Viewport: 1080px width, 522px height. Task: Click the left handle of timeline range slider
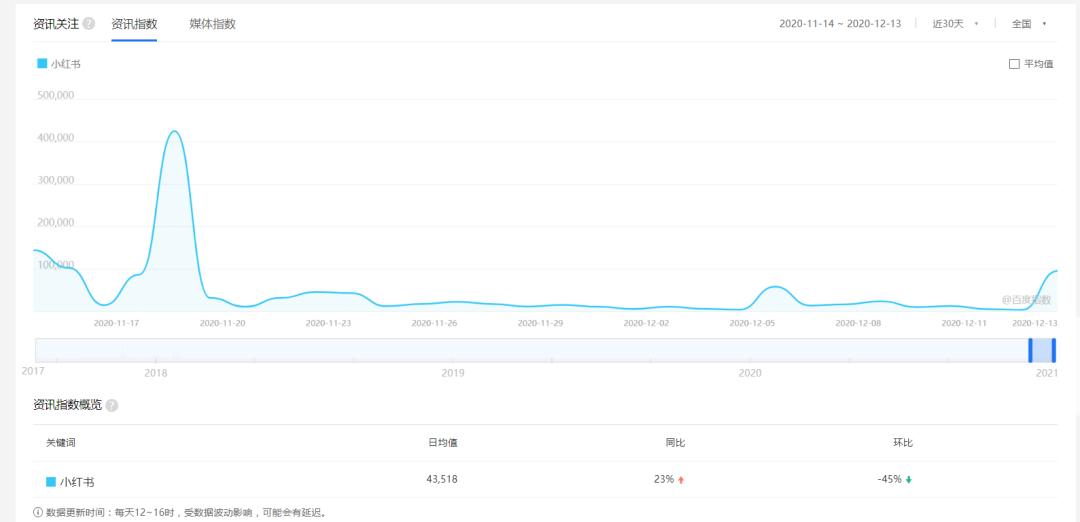[x=1030, y=350]
